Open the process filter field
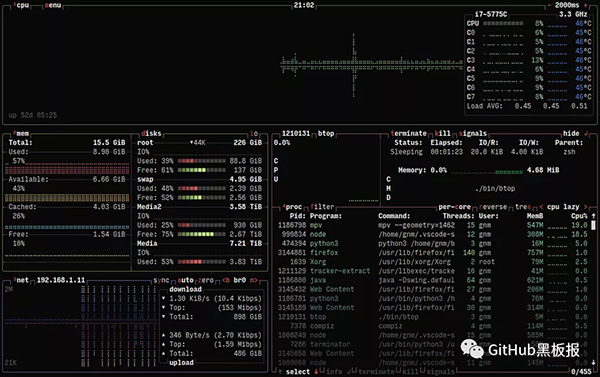Viewport: 600px width, 377px height. click(322, 207)
